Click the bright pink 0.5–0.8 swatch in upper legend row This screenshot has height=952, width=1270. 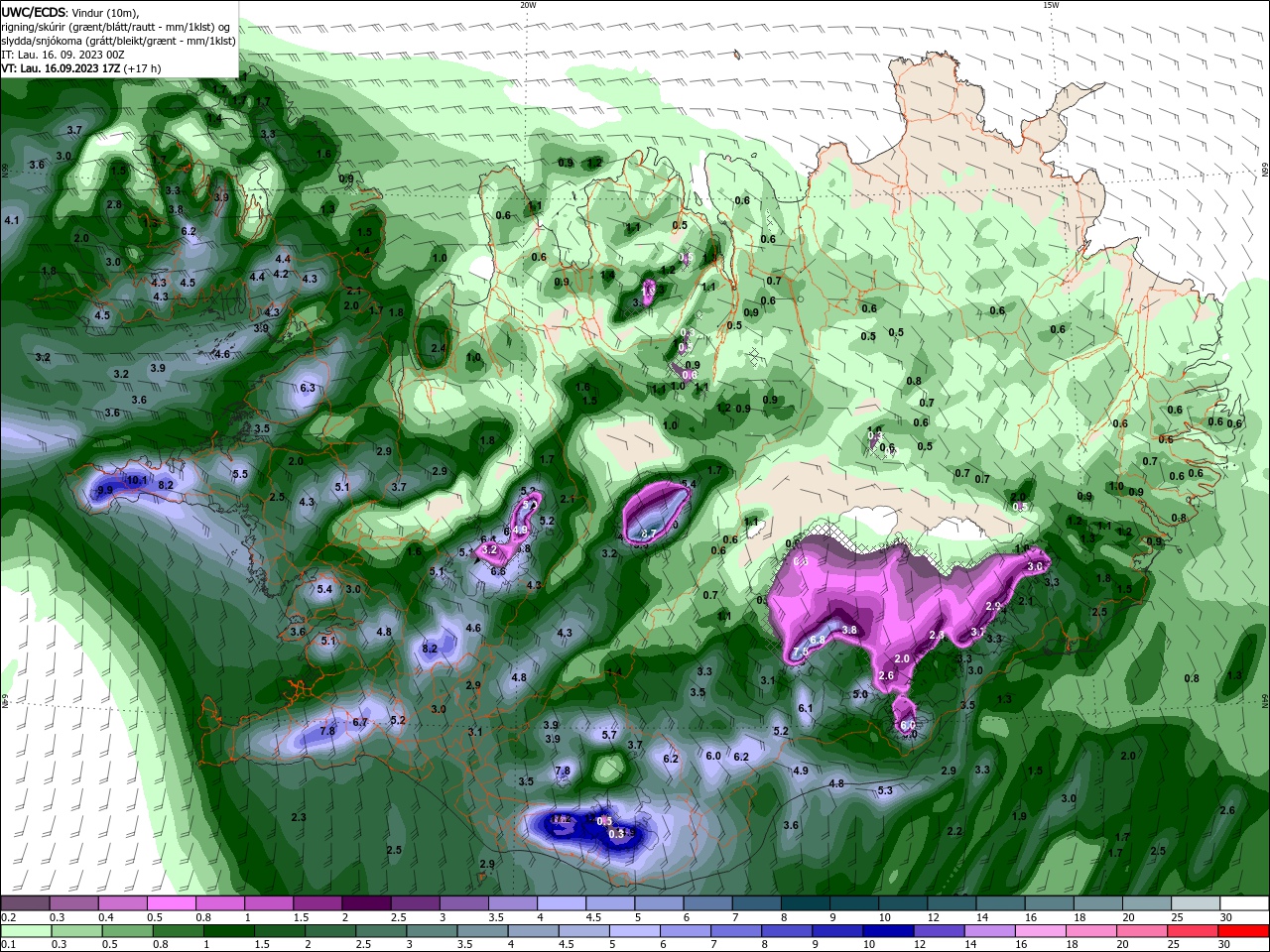coord(171,903)
